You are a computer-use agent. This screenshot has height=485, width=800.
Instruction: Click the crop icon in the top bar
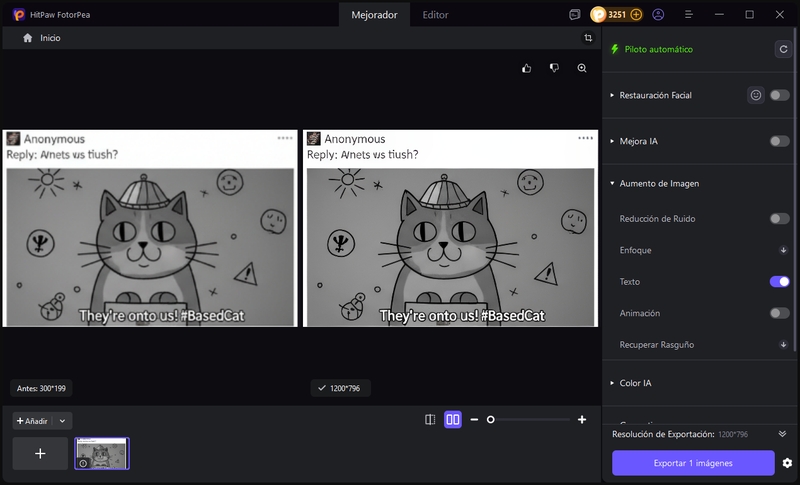(x=588, y=38)
